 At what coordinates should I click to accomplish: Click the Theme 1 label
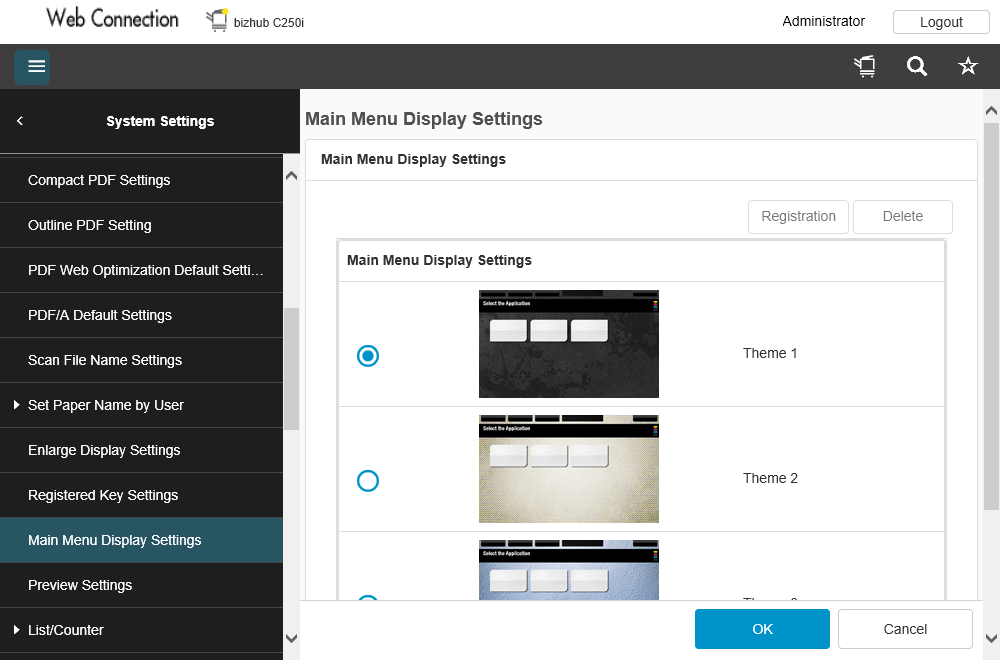tap(770, 353)
